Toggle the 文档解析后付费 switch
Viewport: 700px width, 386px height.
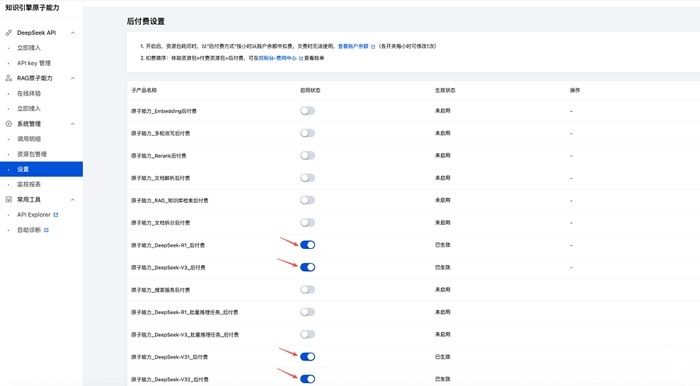pos(308,178)
